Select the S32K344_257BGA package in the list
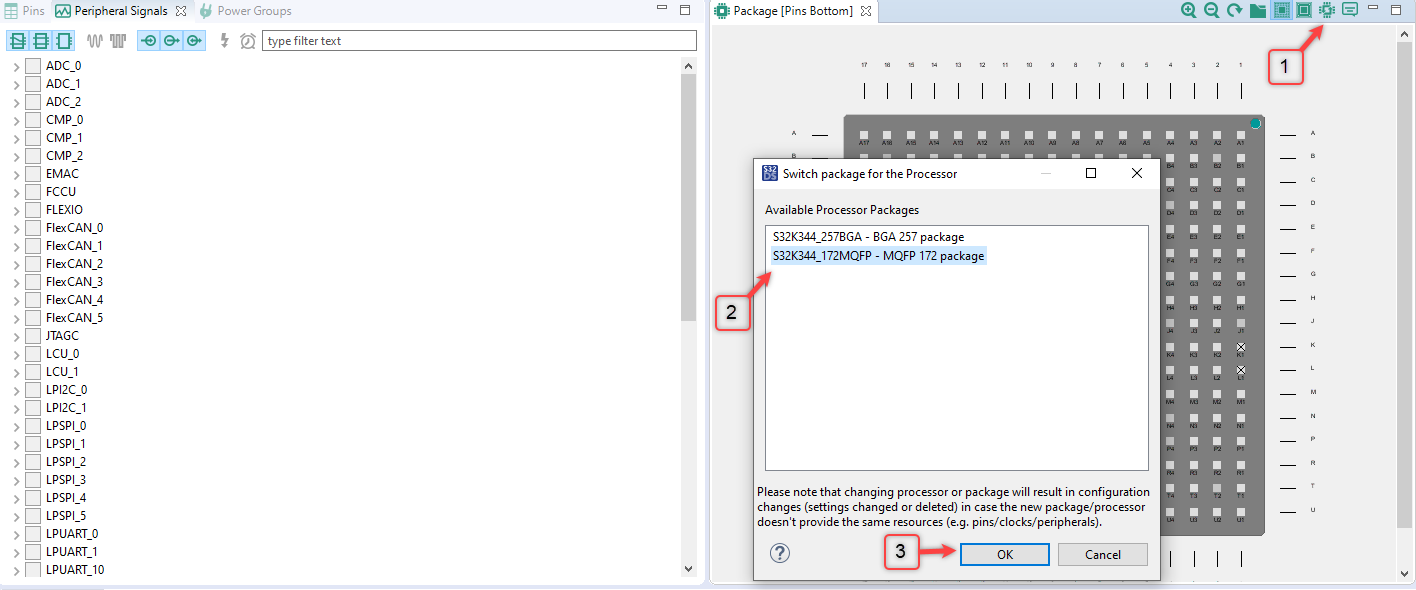The width and height of the screenshot is (1416, 590). point(865,237)
